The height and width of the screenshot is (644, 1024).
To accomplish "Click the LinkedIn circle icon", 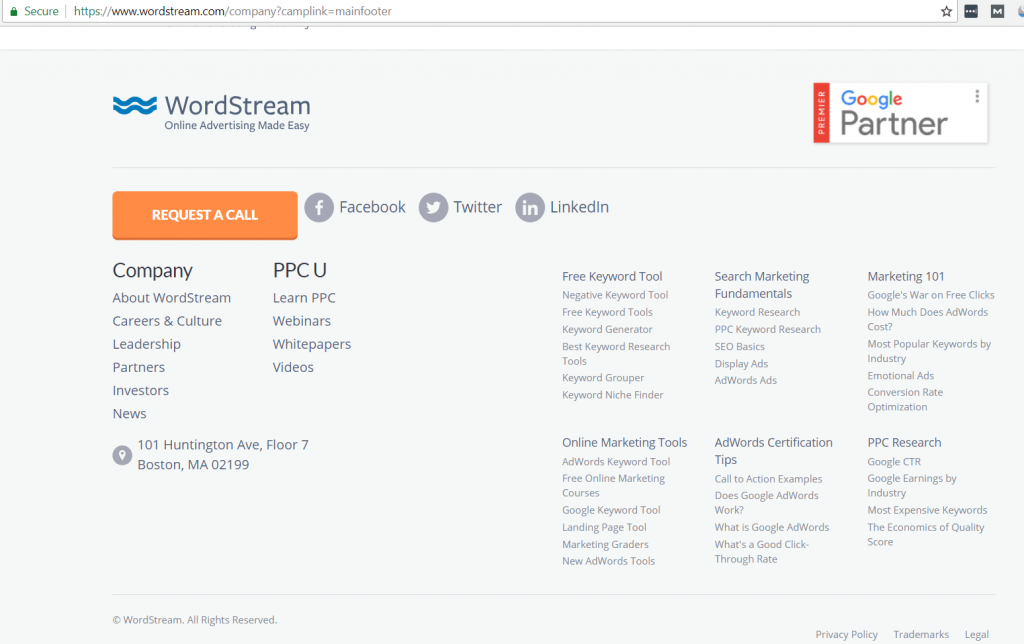I will pos(530,207).
